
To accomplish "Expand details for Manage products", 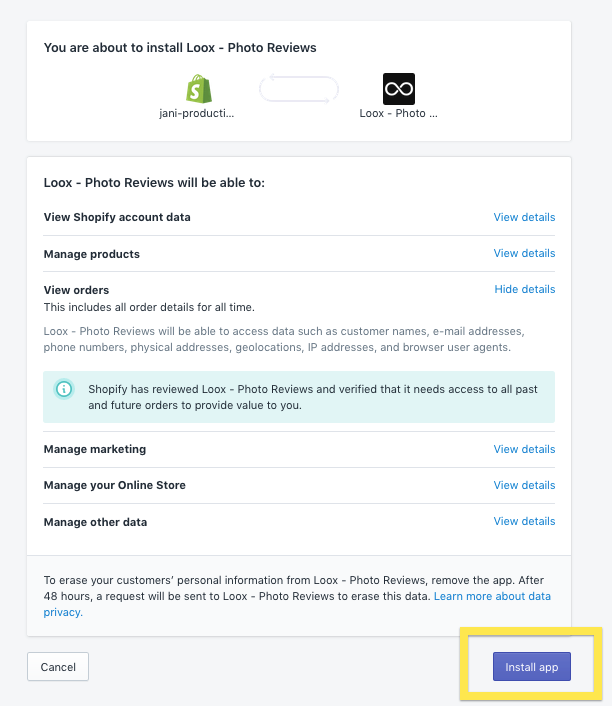I will (x=524, y=253).
